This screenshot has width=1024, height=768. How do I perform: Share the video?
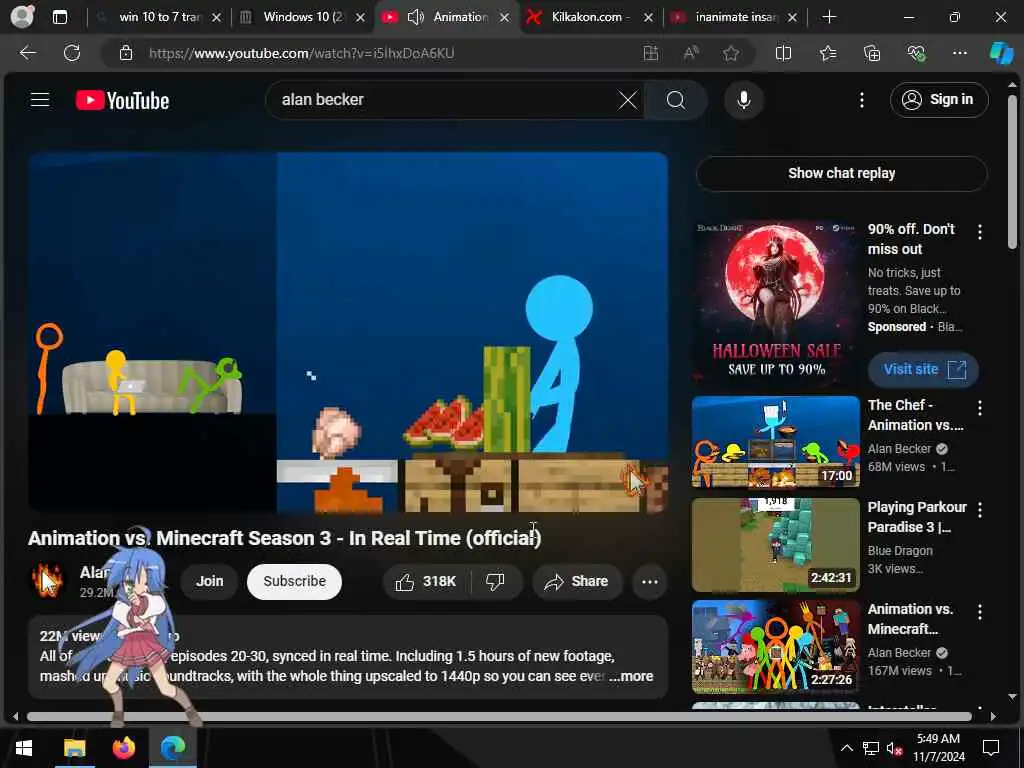pos(577,581)
